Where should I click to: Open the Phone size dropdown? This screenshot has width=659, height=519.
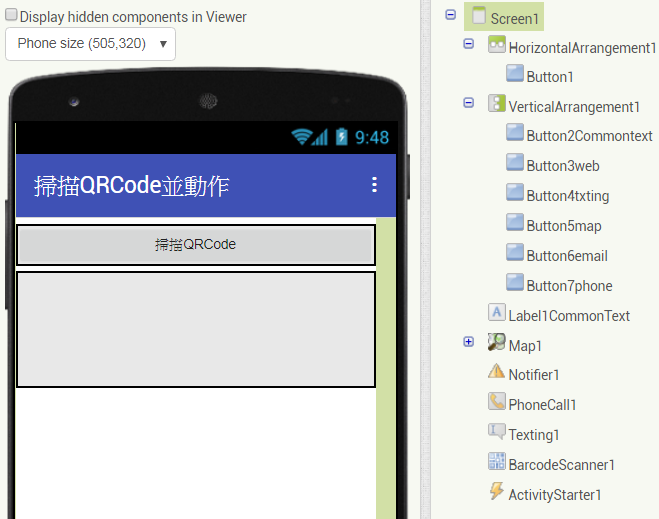coord(90,44)
